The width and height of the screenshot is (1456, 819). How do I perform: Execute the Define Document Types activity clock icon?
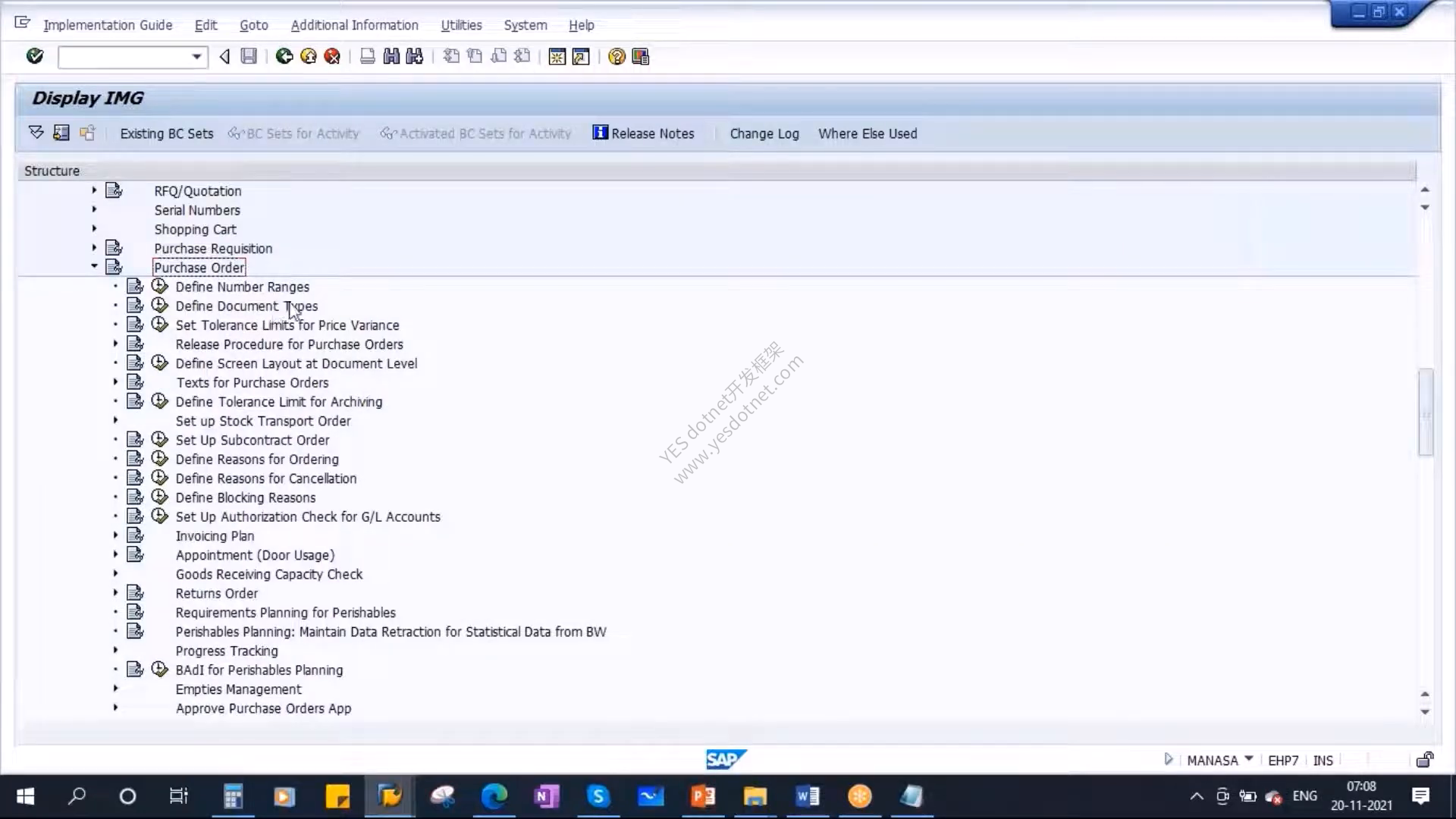(159, 306)
